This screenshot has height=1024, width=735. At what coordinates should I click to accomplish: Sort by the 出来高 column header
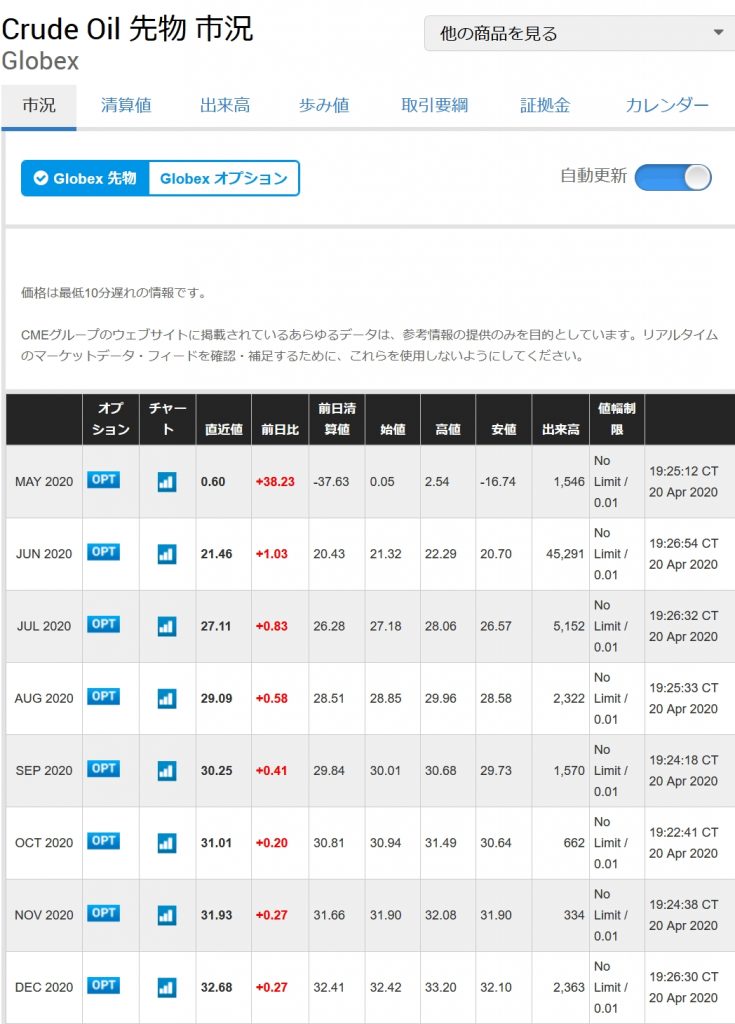pyautogui.click(x=561, y=429)
